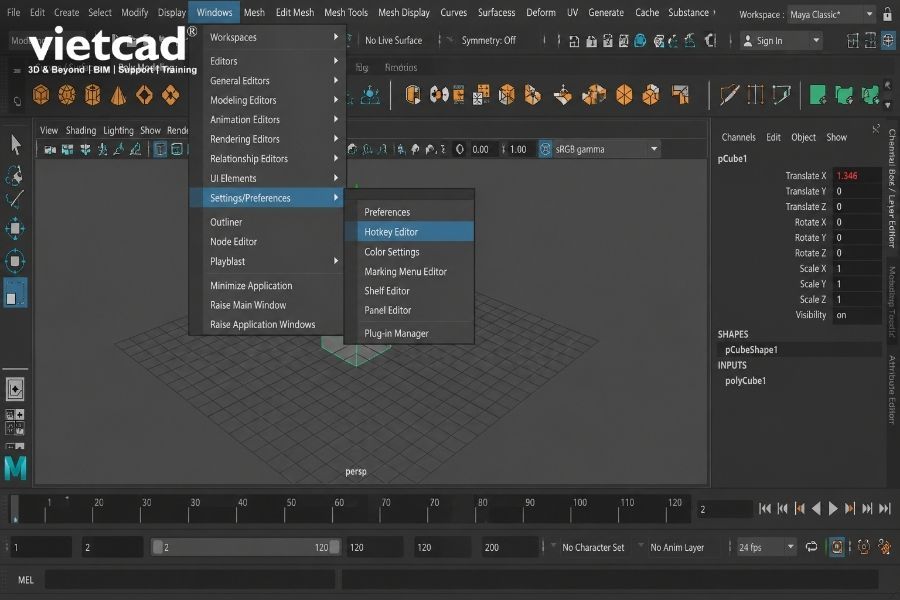Activate the Move tool in toolbox
The width and height of the screenshot is (900, 600).
click(x=15, y=229)
